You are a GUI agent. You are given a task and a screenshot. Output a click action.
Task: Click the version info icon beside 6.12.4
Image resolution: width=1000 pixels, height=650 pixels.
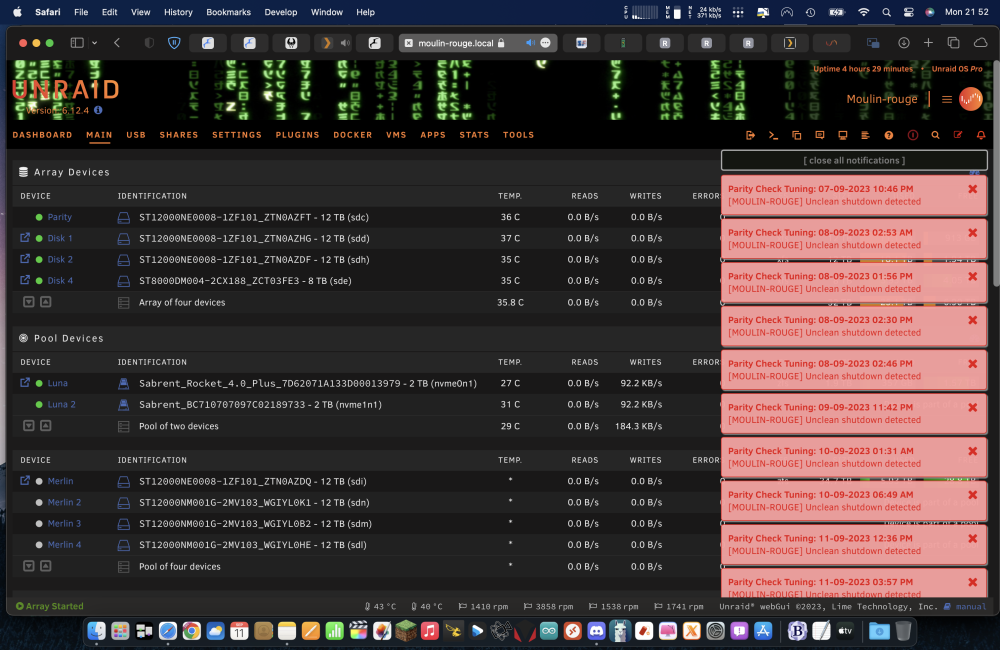98,110
